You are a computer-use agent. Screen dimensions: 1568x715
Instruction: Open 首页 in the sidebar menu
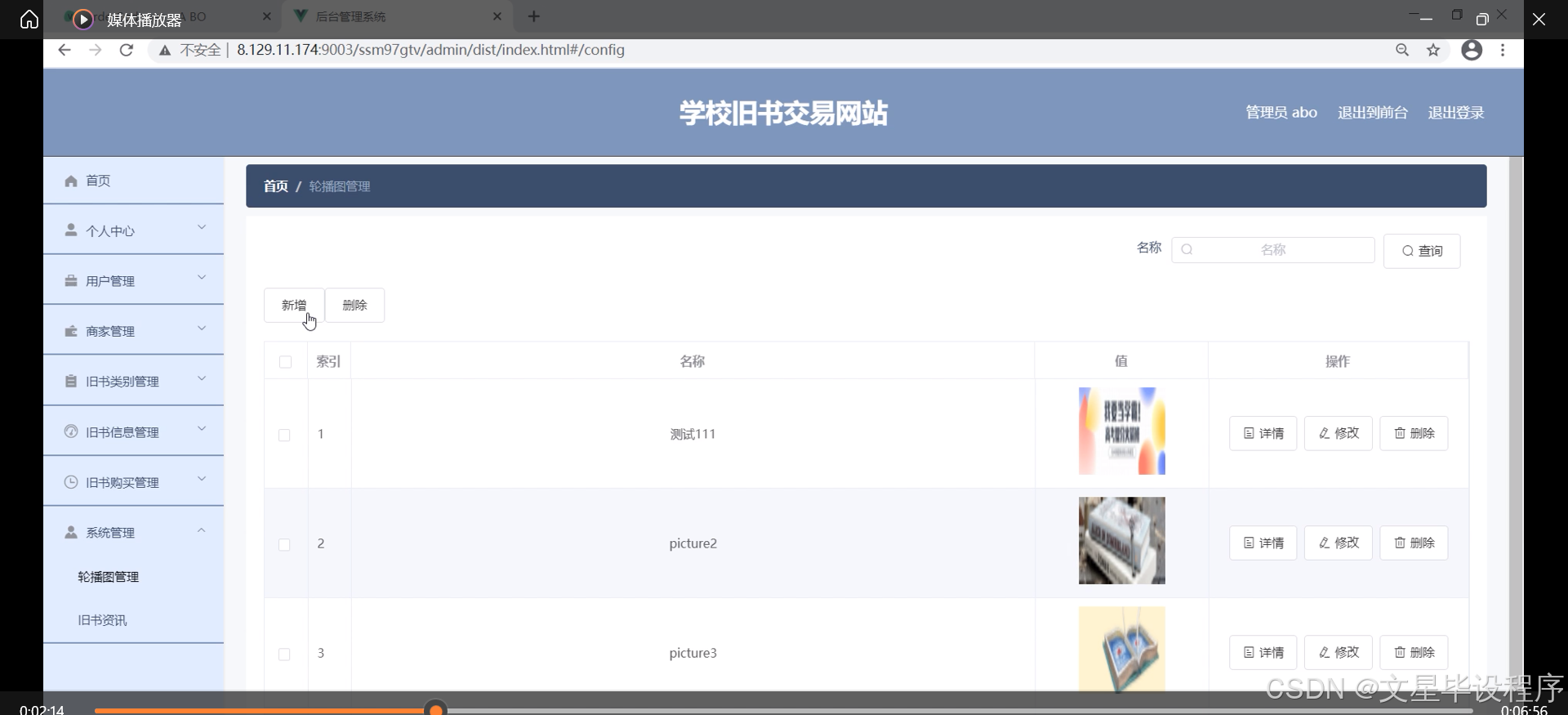point(133,181)
